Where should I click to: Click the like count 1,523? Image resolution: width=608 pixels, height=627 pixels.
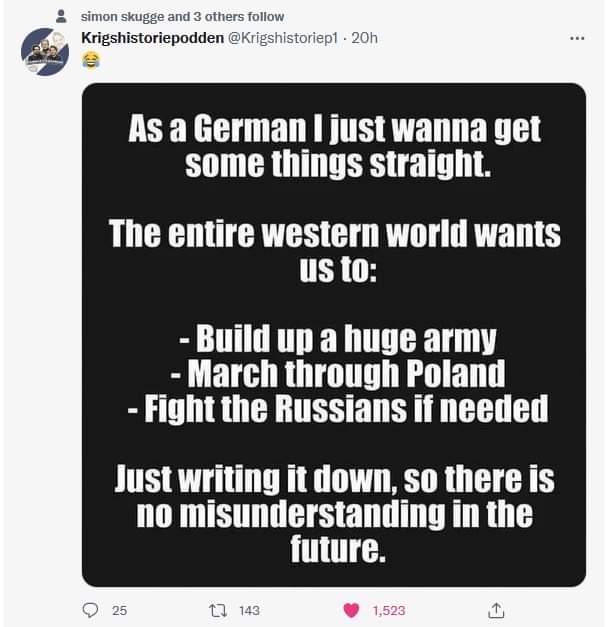click(389, 610)
